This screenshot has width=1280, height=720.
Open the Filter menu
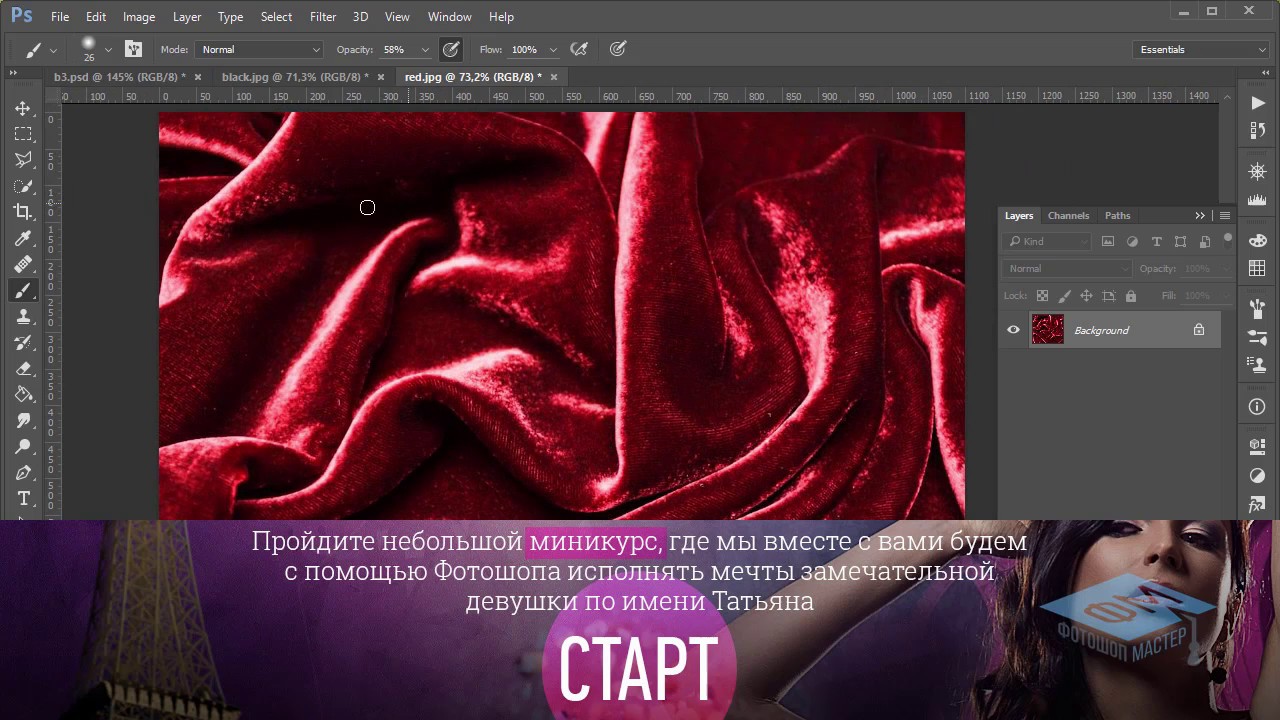coord(323,16)
